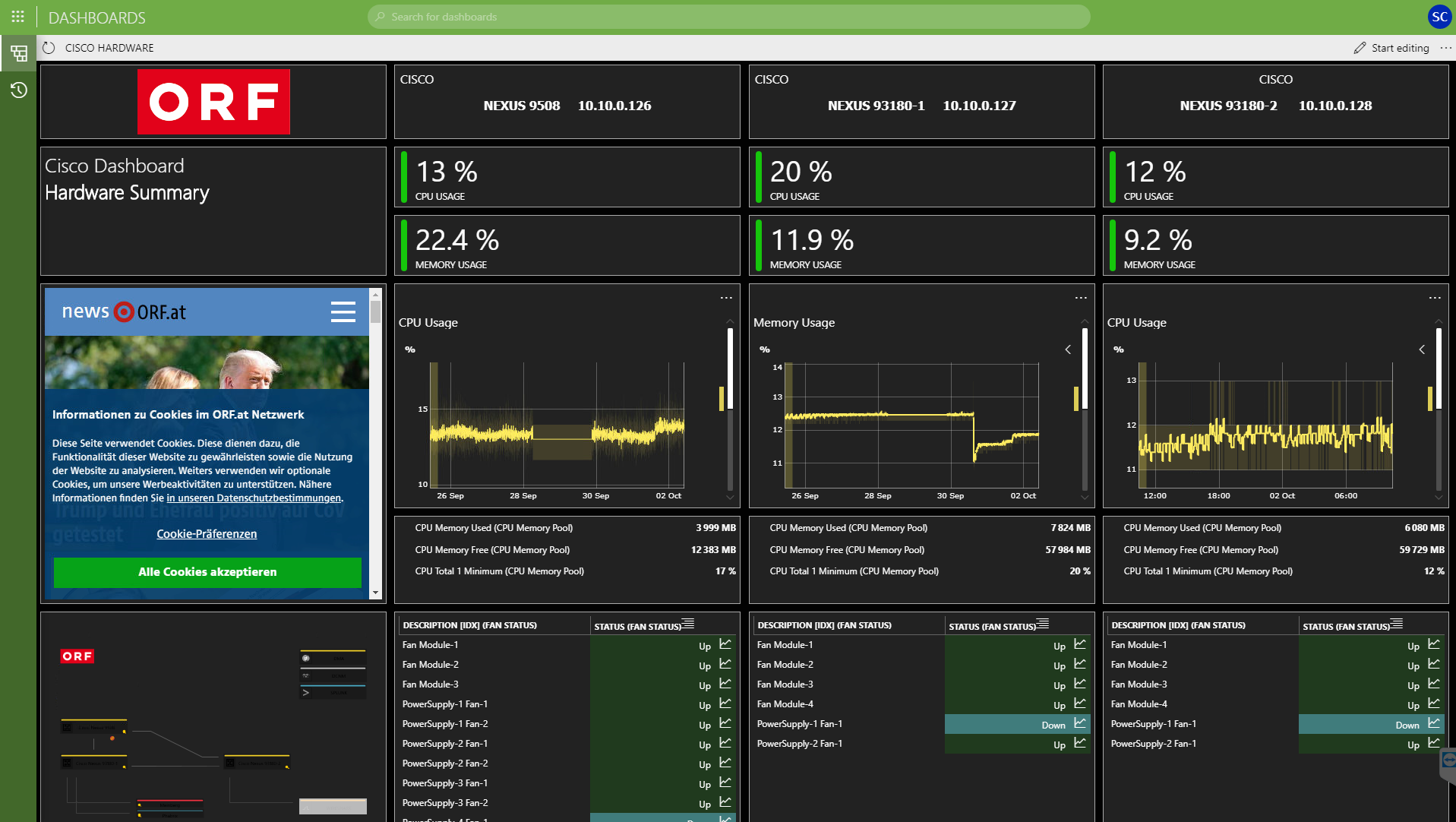Open the Nexus 9508 CPU Usage chart options
The height and width of the screenshot is (822, 1456).
tap(726, 298)
